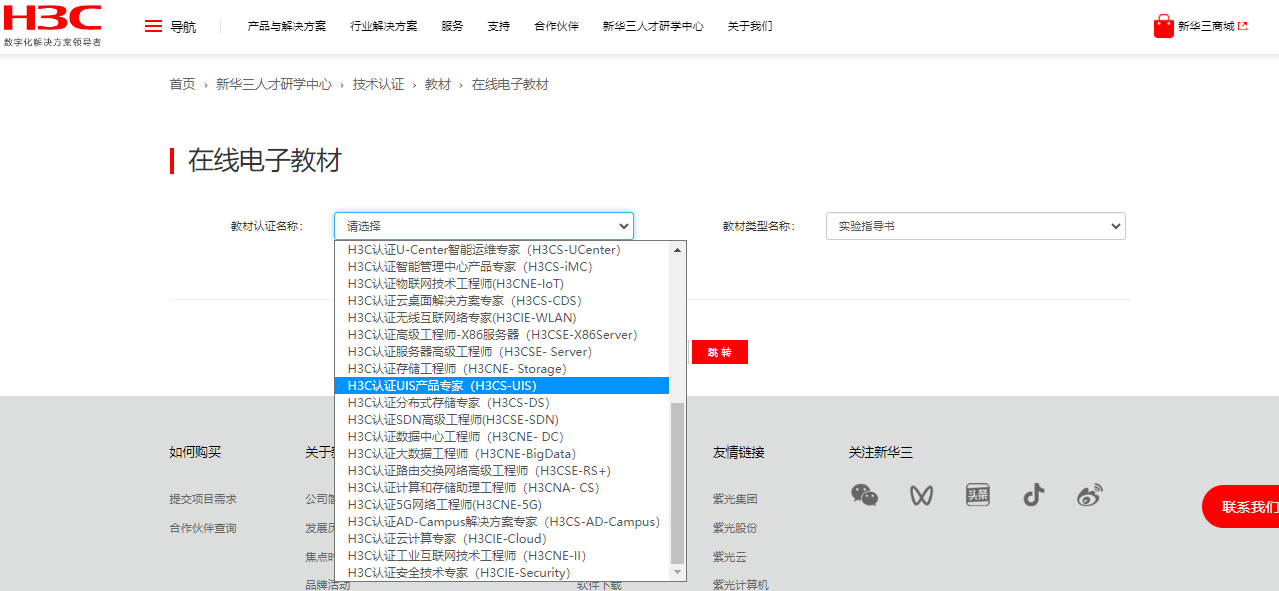Viewport: 1279px width, 591px height.
Task: Click the red 跳转 button
Action: point(720,352)
